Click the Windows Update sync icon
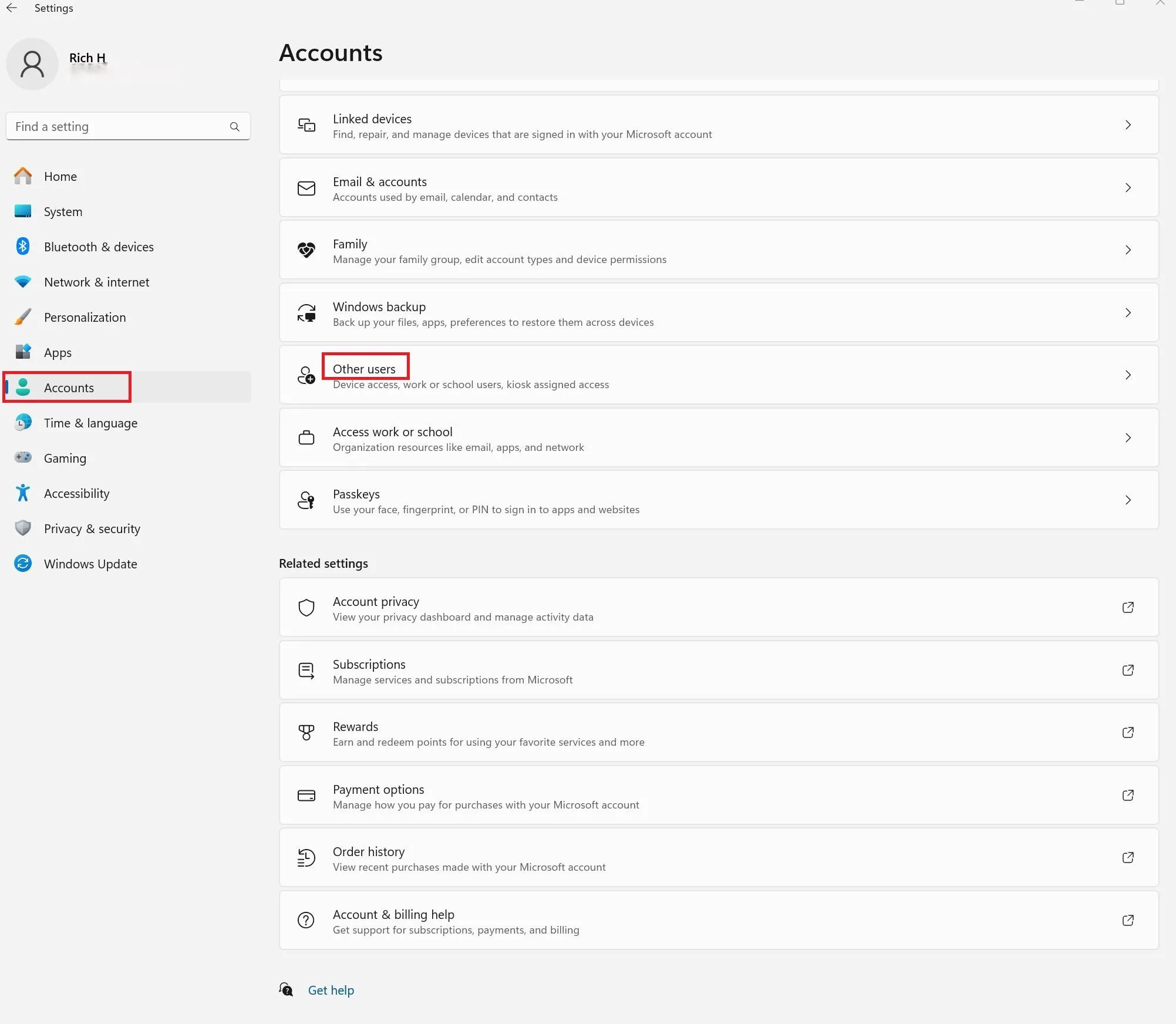1176x1024 pixels. coord(23,564)
